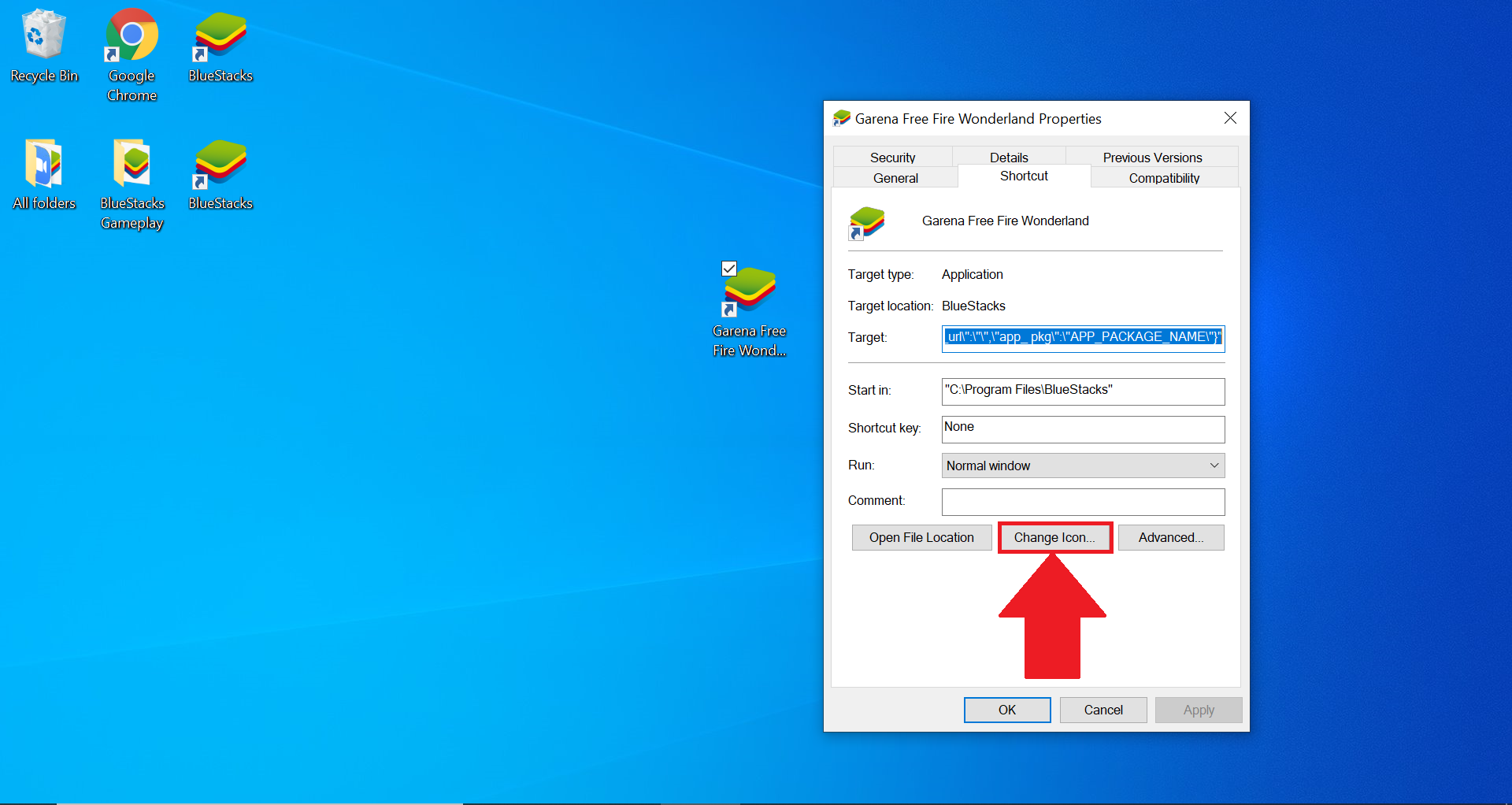Click the Apply button

(x=1199, y=710)
